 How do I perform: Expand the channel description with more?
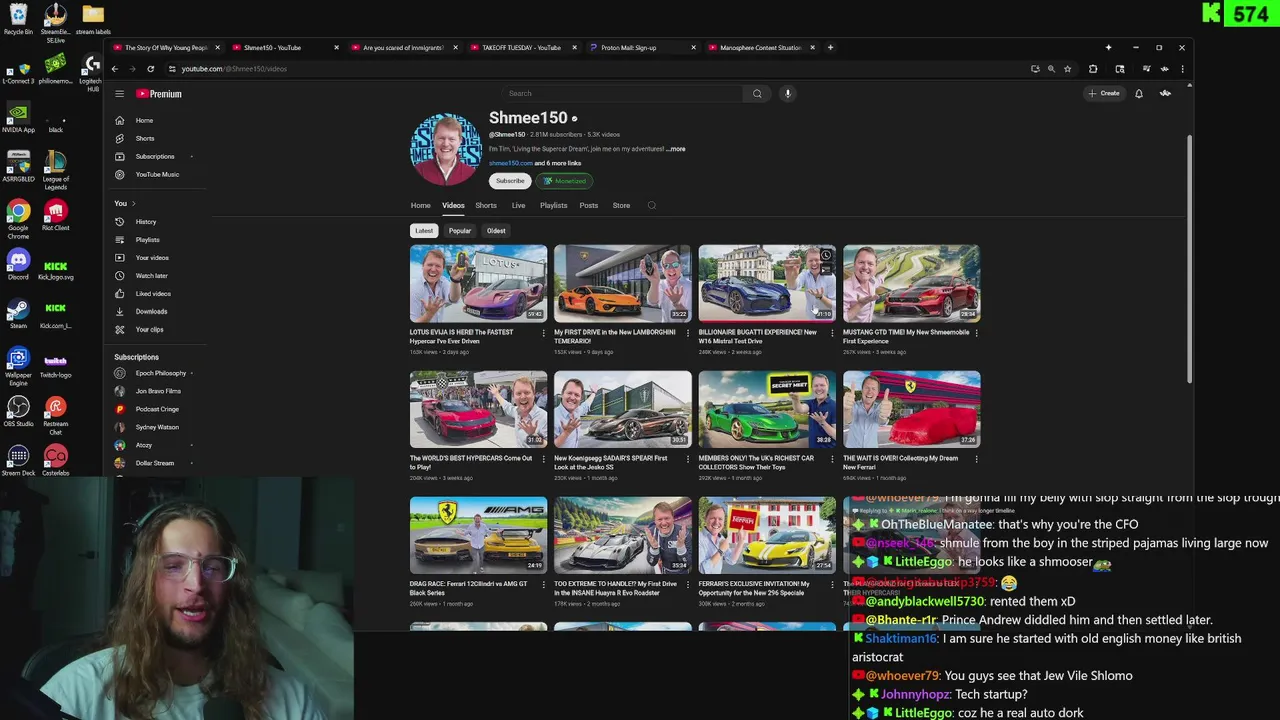coord(676,149)
